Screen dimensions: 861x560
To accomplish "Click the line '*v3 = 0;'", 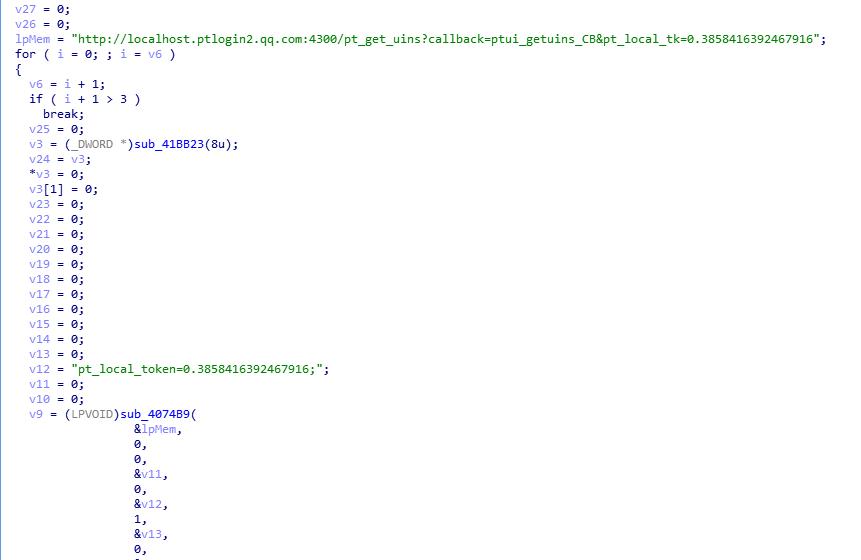I will (x=57, y=174).
